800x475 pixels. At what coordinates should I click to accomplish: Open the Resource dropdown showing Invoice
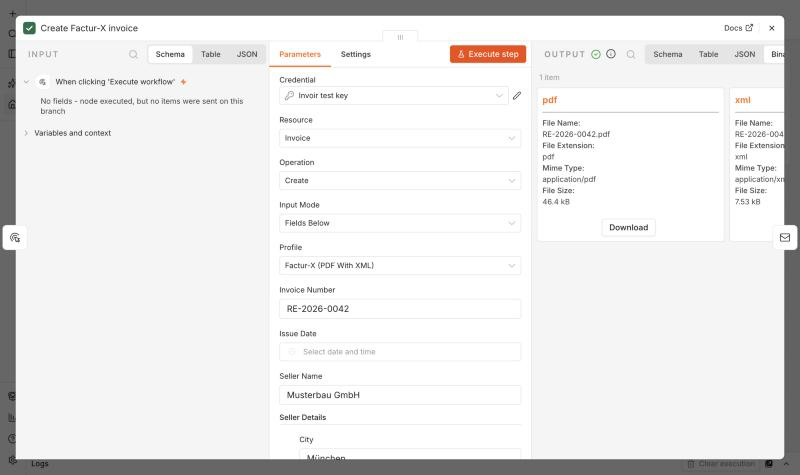tap(400, 138)
